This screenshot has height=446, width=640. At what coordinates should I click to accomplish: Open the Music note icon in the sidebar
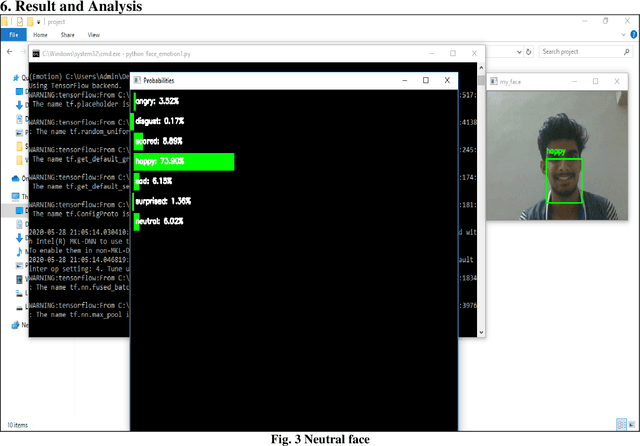click(x=19, y=251)
